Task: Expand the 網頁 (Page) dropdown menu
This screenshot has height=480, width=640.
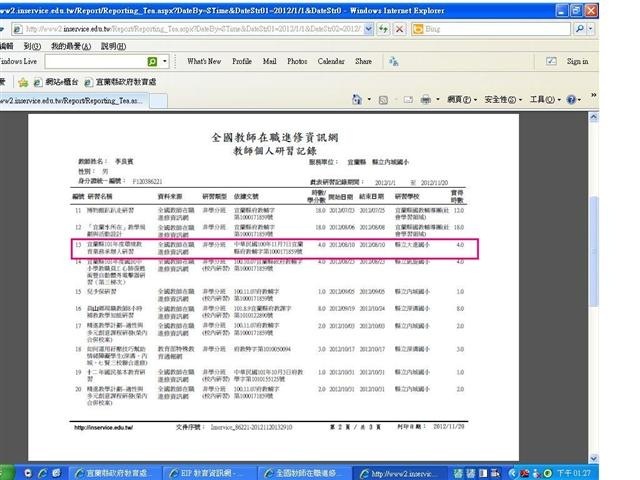Action: pyautogui.click(x=460, y=100)
